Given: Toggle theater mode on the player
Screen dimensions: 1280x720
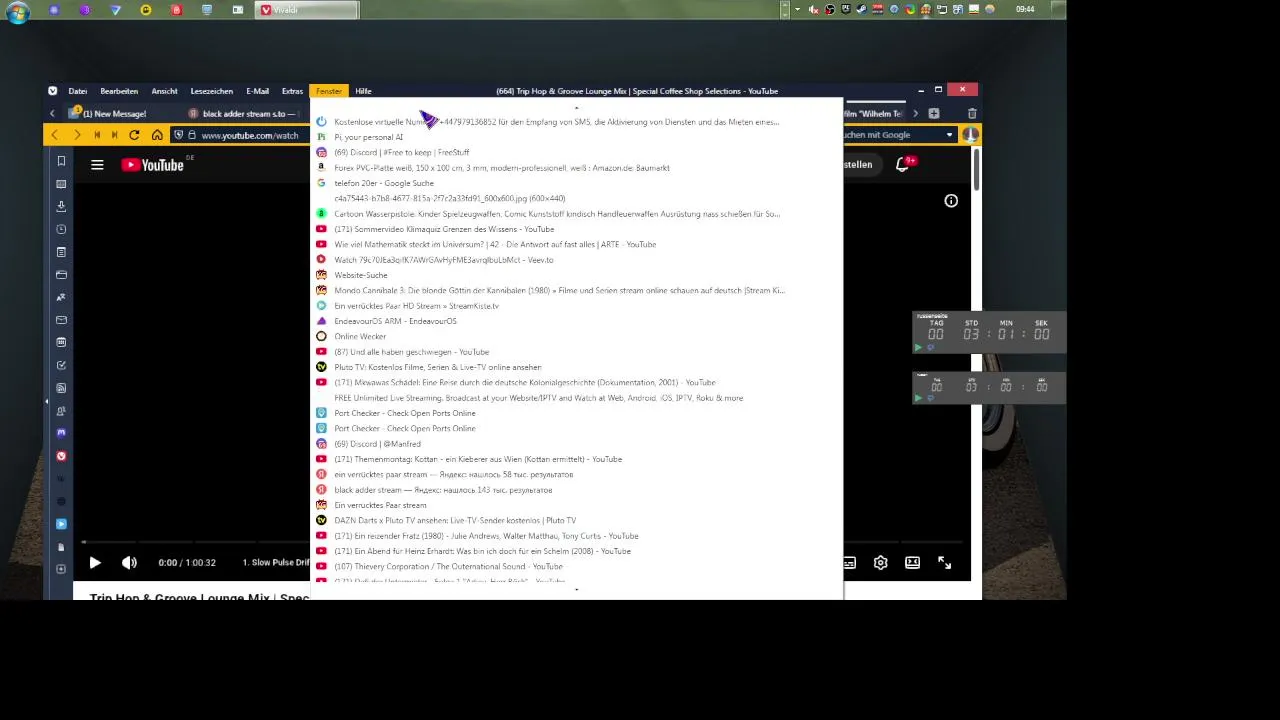Looking at the screenshot, I should click(912, 563).
